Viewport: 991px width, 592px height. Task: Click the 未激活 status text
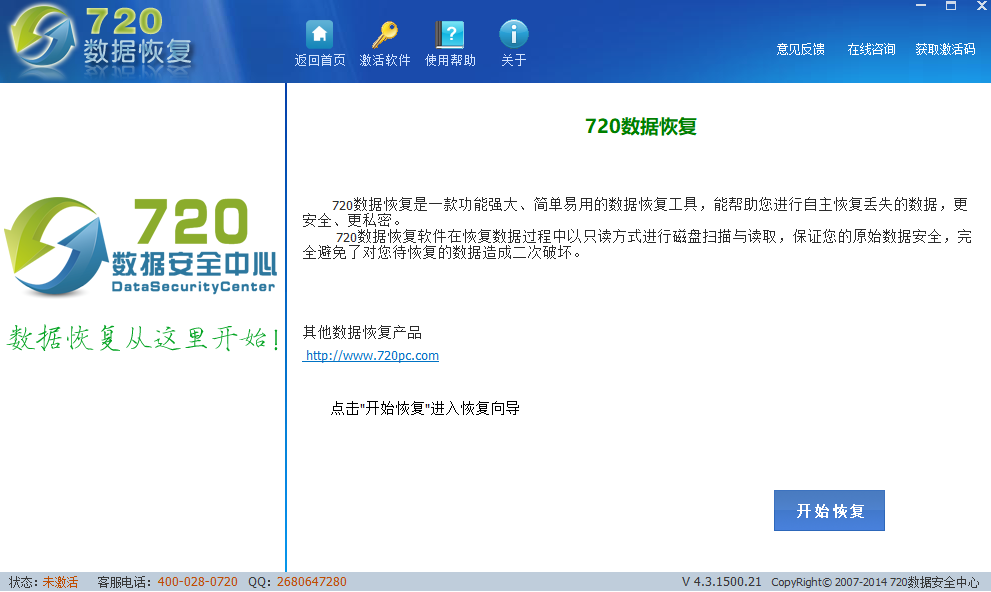(x=60, y=582)
